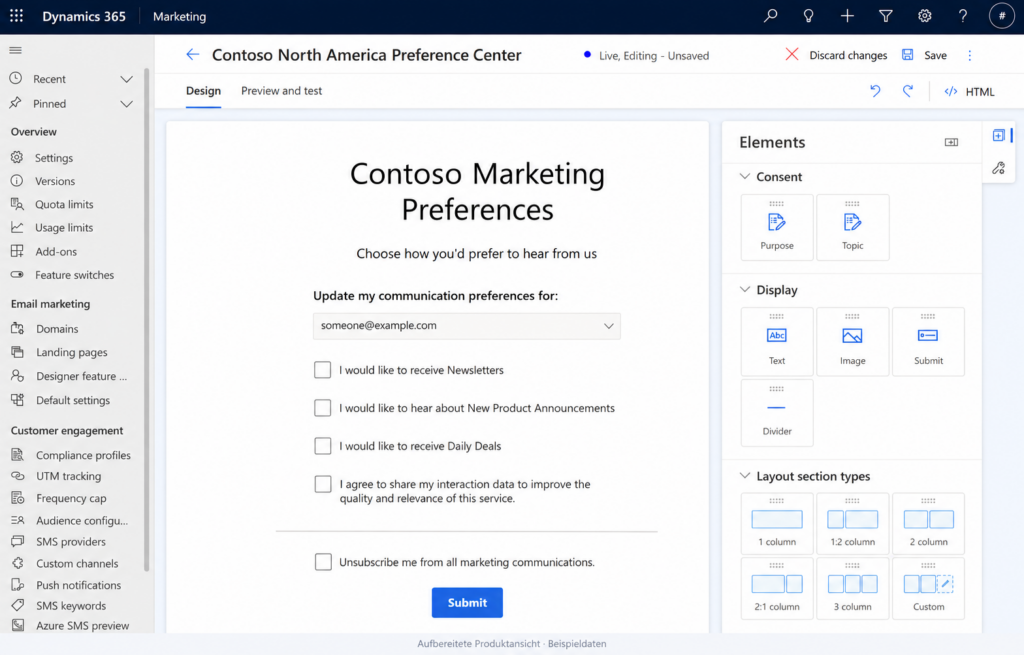
Task: Click Discard changes
Action: pos(837,55)
